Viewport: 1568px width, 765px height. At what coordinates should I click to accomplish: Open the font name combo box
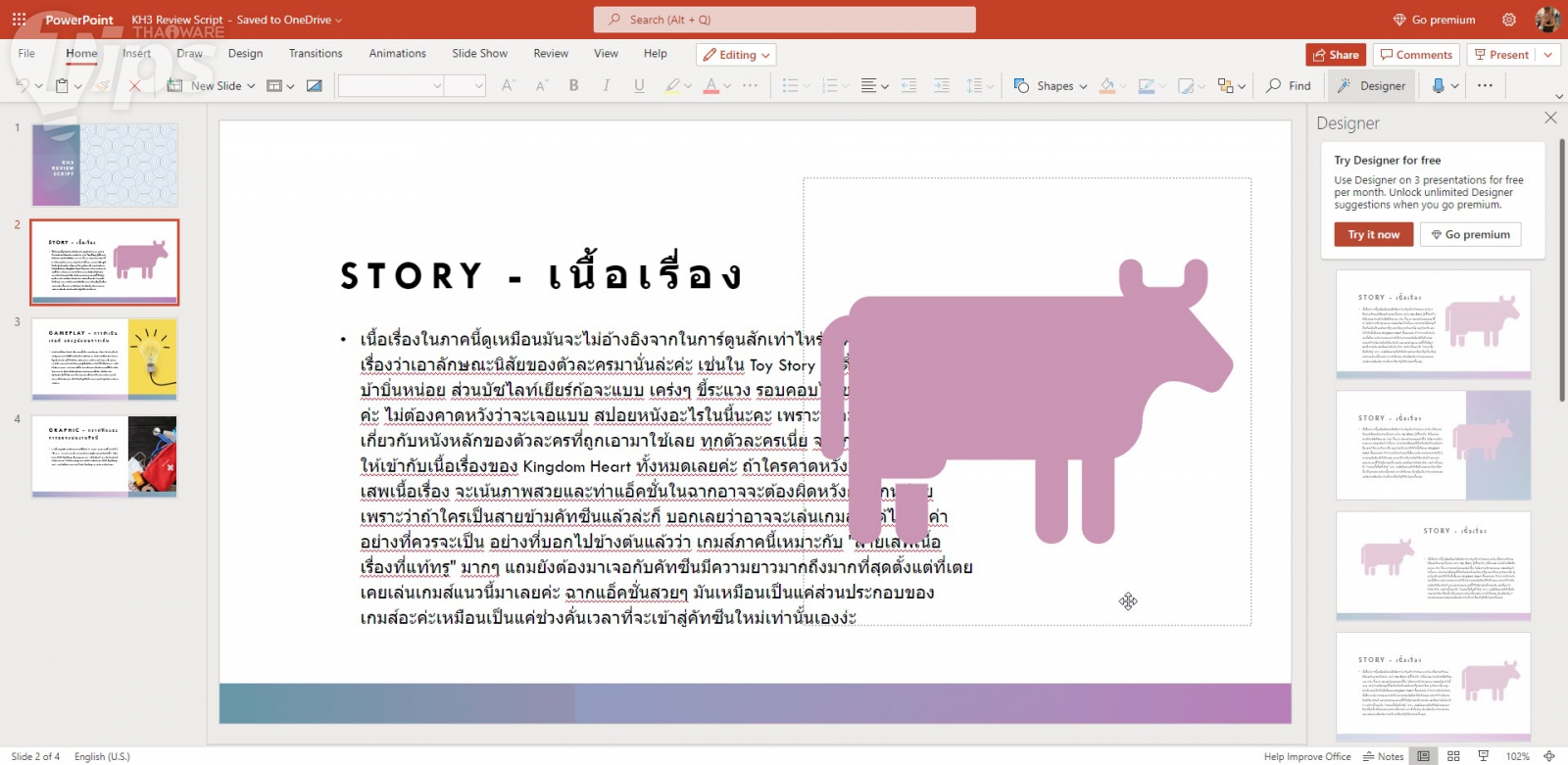coord(390,86)
